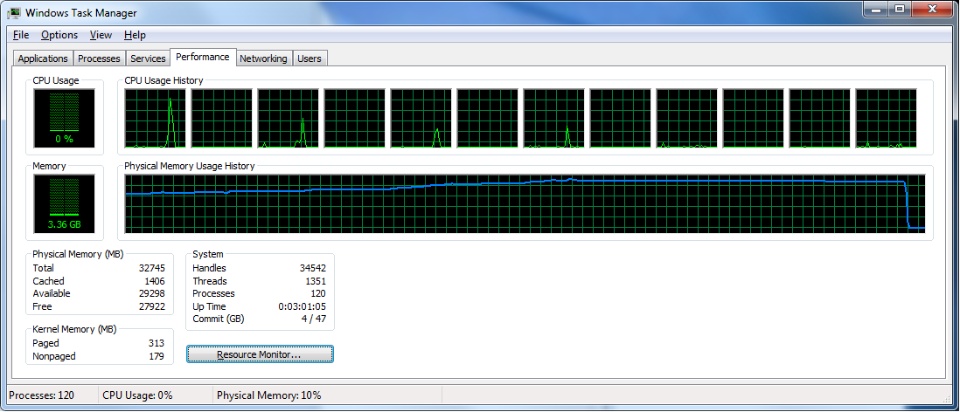Image resolution: width=960 pixels, height=412 pixels.
Task: Click the Cached memory value 1406
Action: tap(154, 281)
